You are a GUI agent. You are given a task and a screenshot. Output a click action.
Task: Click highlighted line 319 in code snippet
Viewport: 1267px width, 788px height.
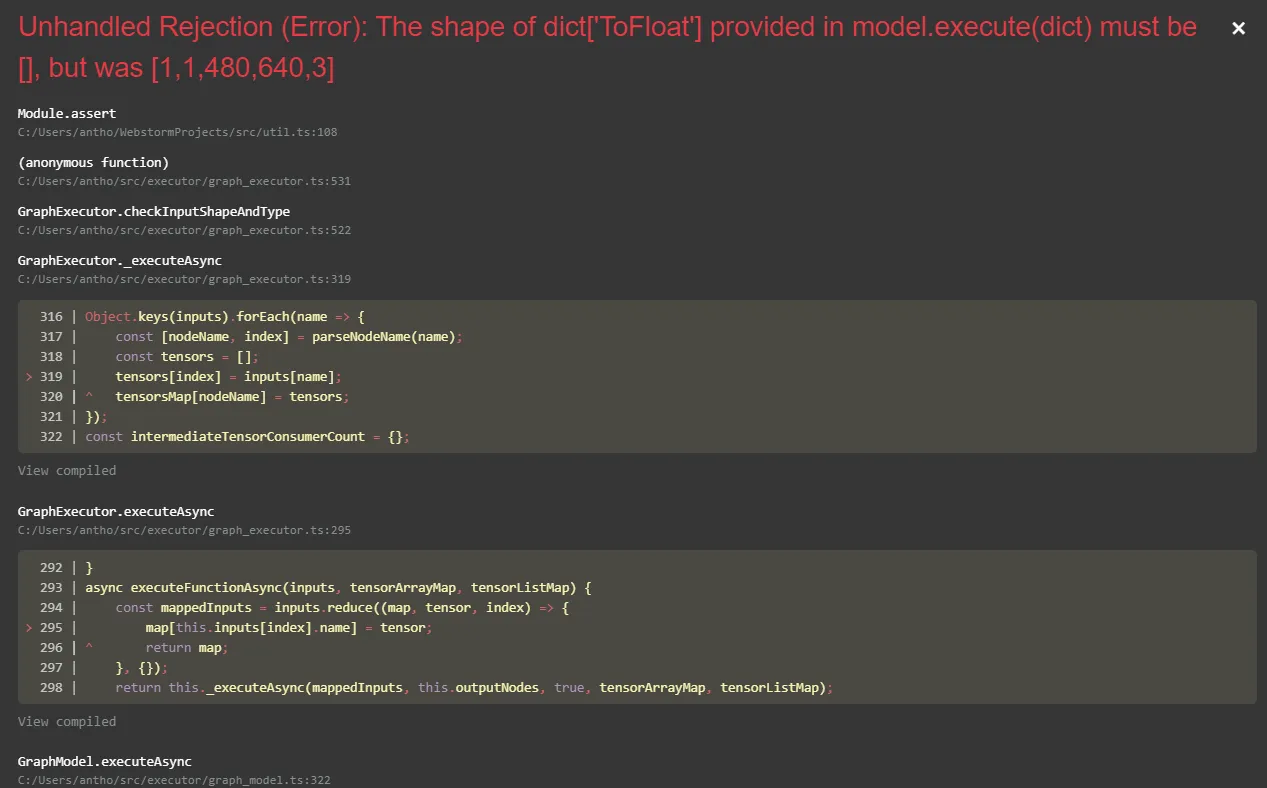tap(228, 377)
